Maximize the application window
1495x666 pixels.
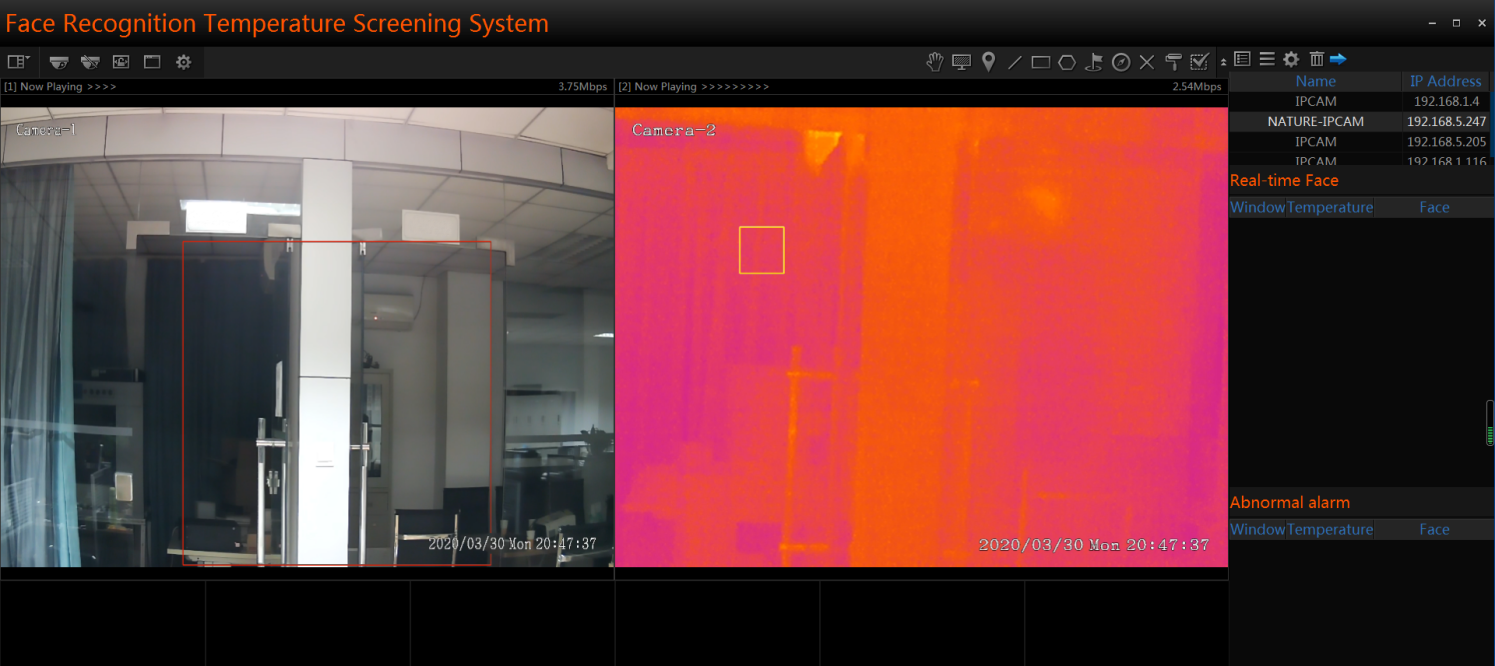(x=1456, y=23)
